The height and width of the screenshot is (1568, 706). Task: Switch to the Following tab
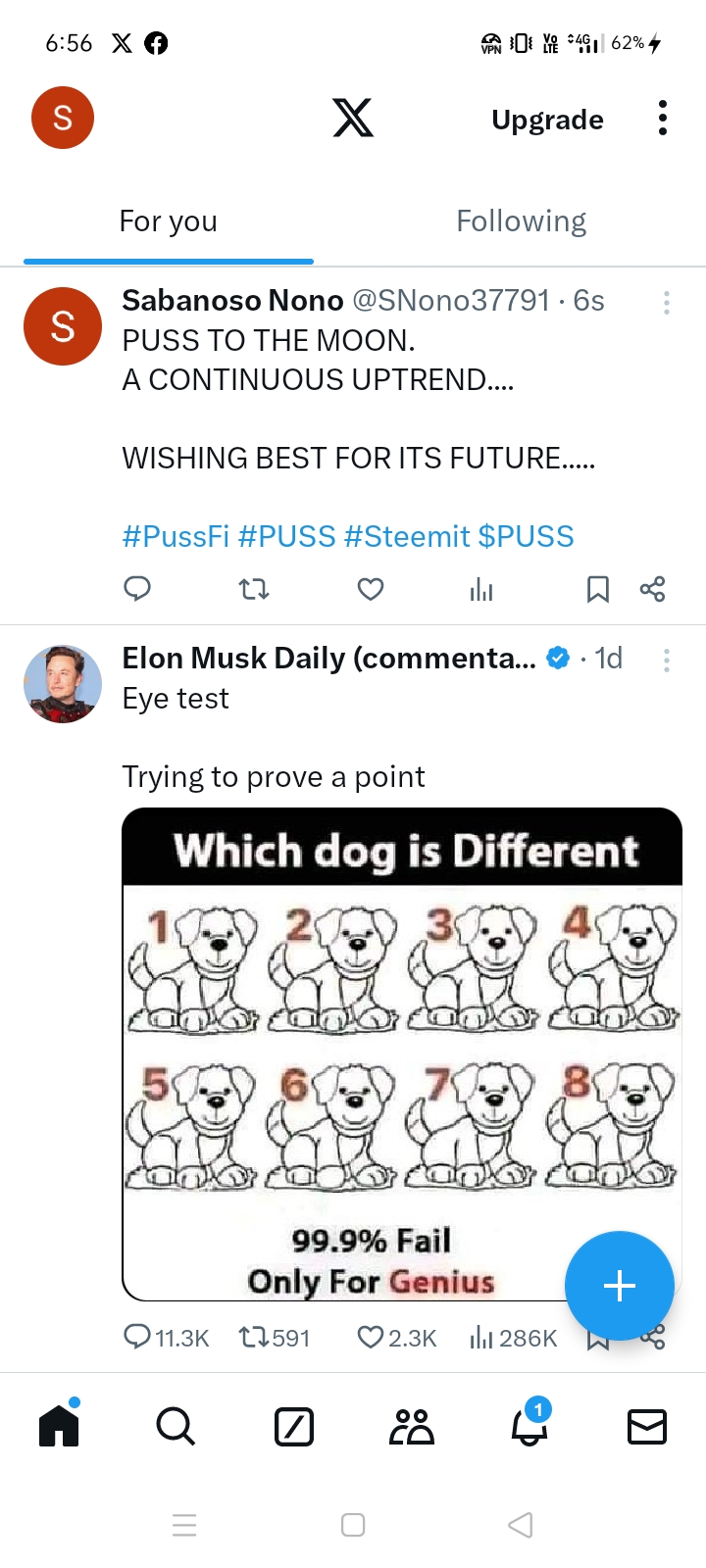click(x=521, y=221)
